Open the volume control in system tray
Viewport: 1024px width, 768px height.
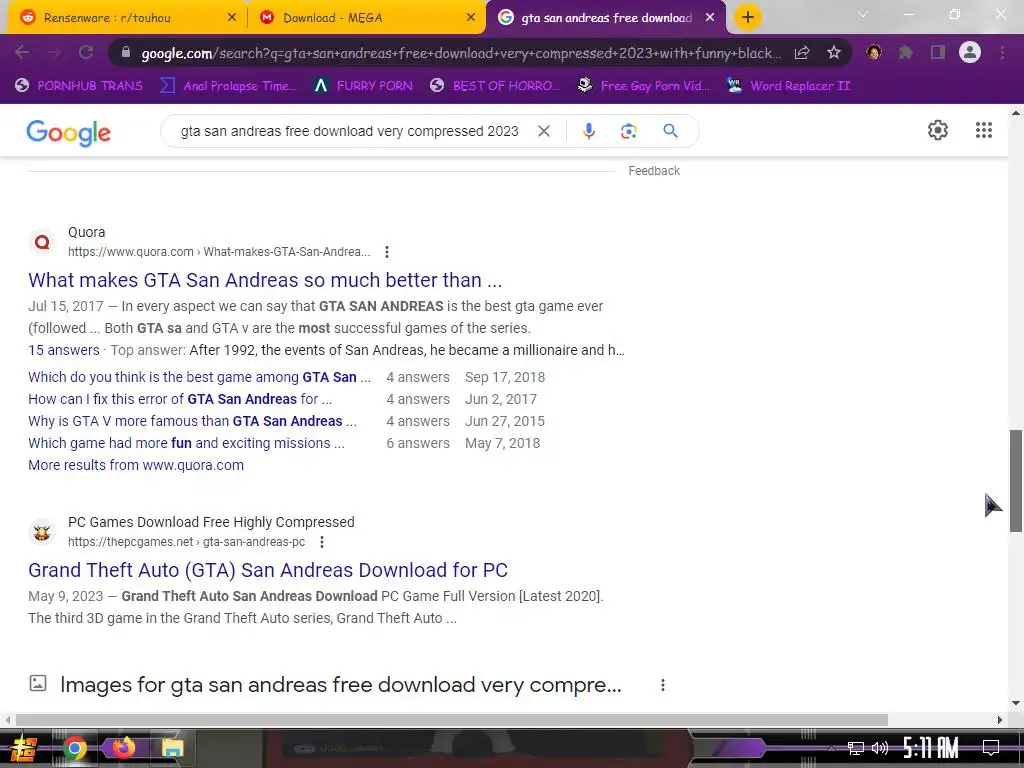click(880, 748)
